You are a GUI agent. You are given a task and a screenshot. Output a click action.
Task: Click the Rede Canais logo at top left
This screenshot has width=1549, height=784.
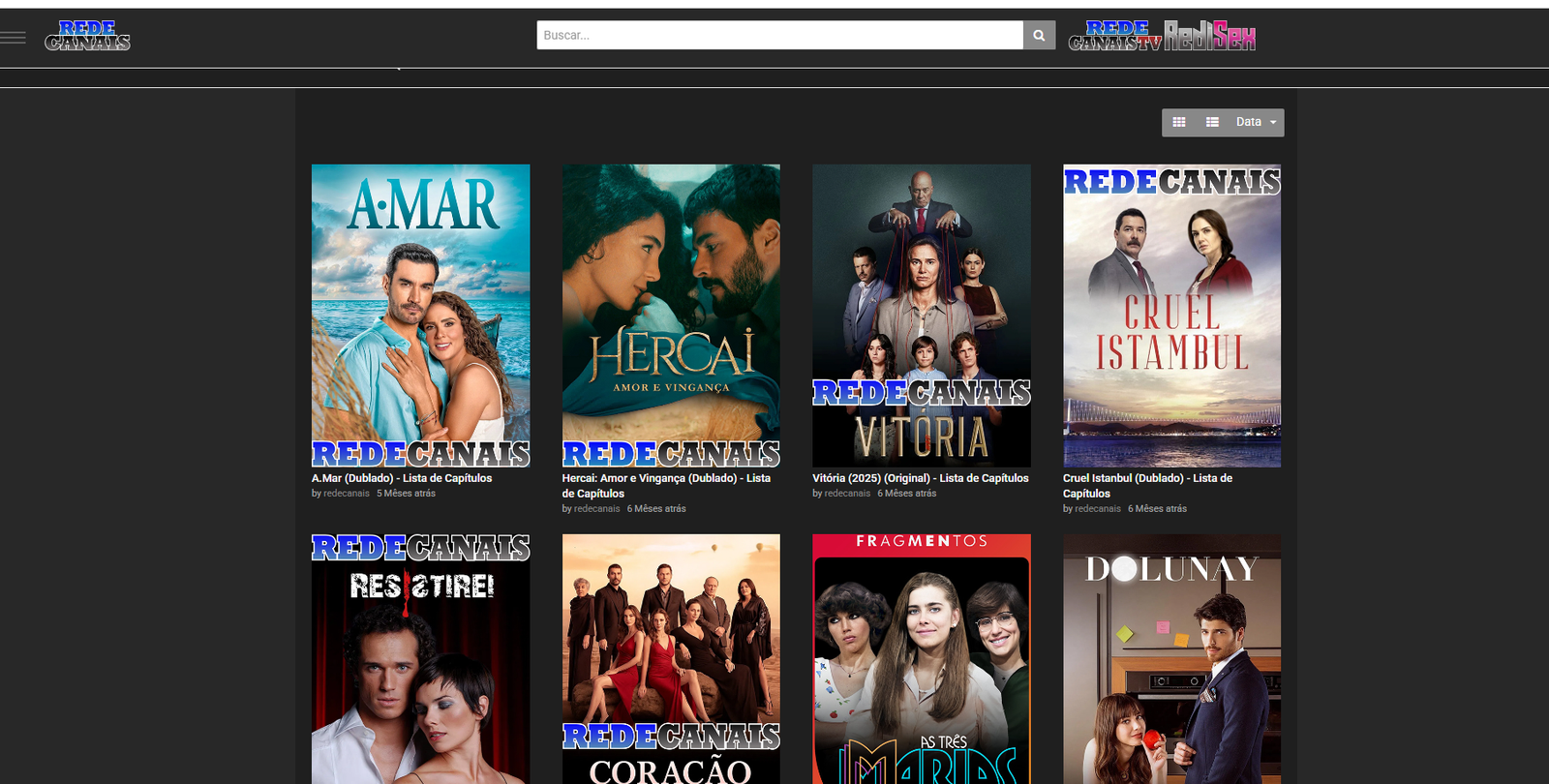87,36
